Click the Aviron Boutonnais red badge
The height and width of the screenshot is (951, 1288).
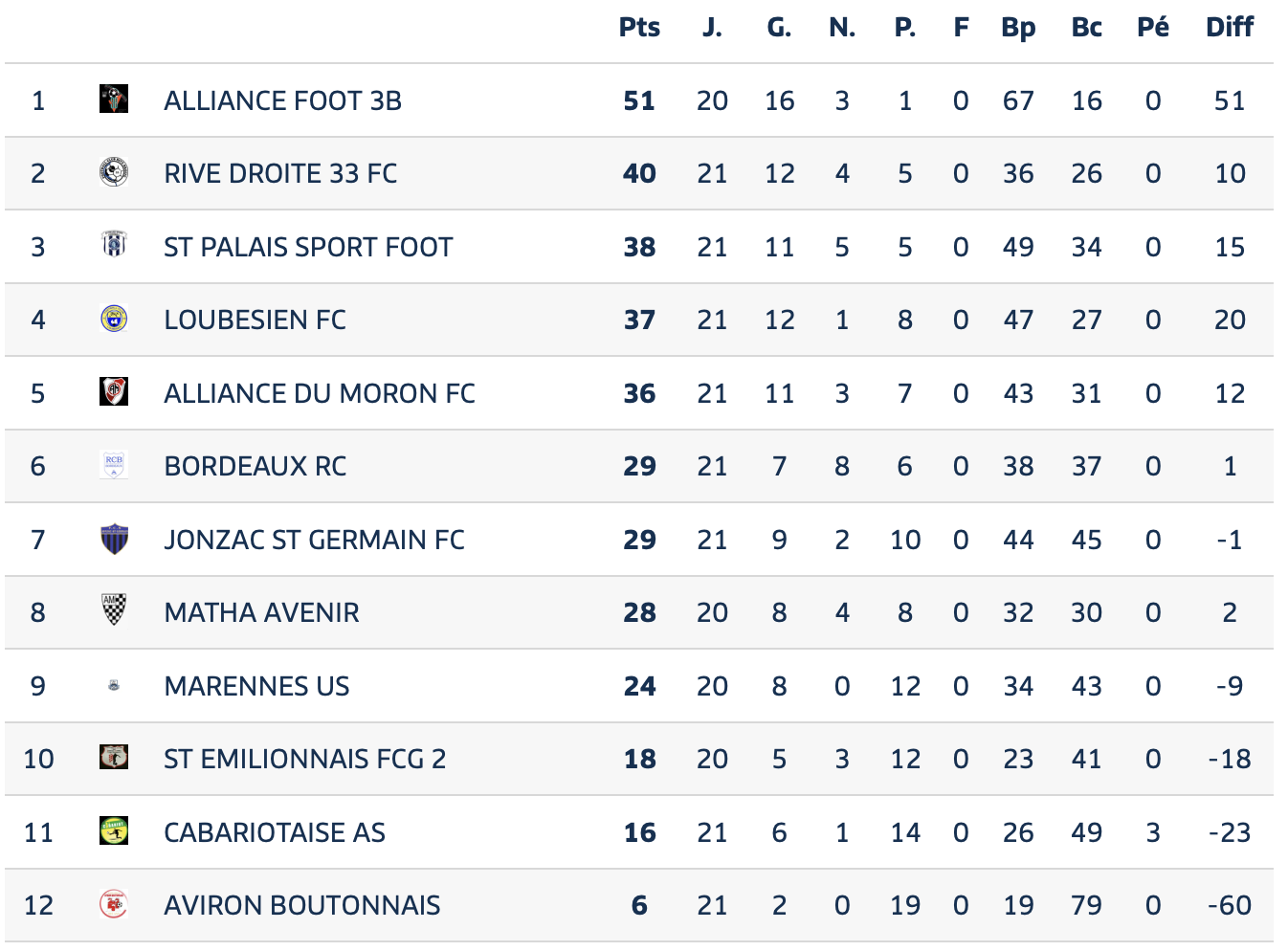point(114,904)
